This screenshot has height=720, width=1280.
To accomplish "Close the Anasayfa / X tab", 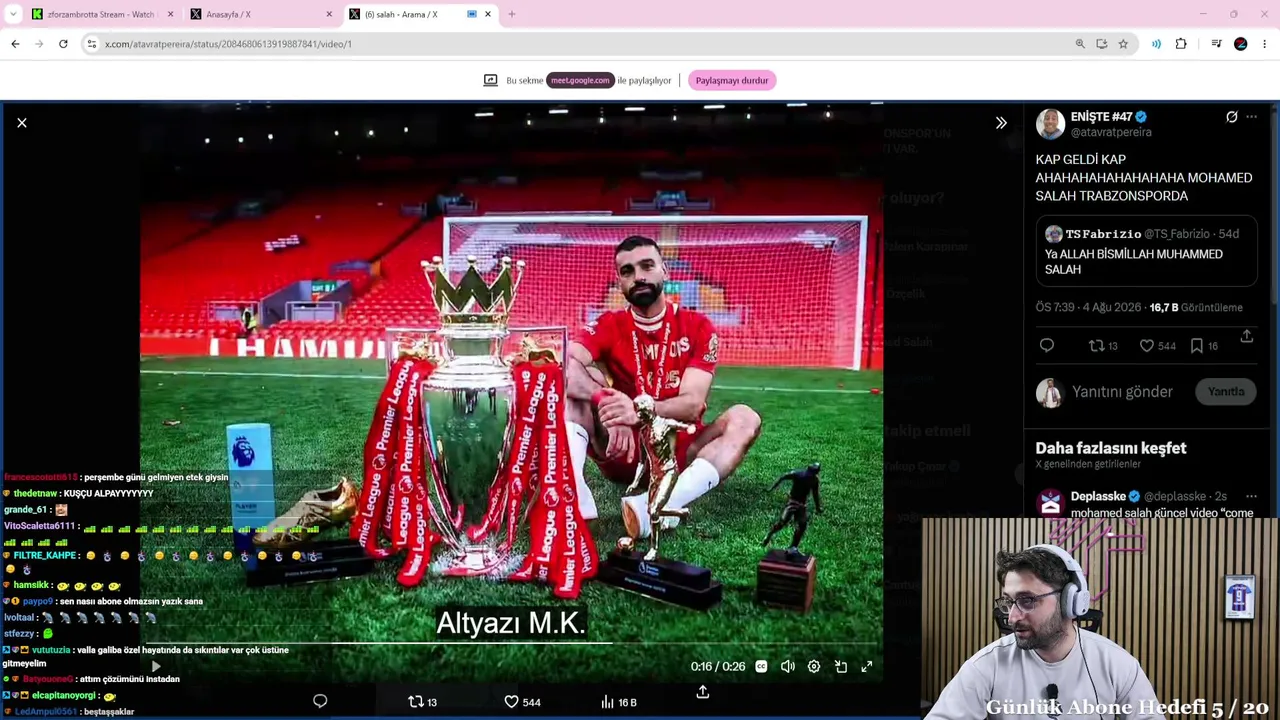I will (x=329, y=14).
